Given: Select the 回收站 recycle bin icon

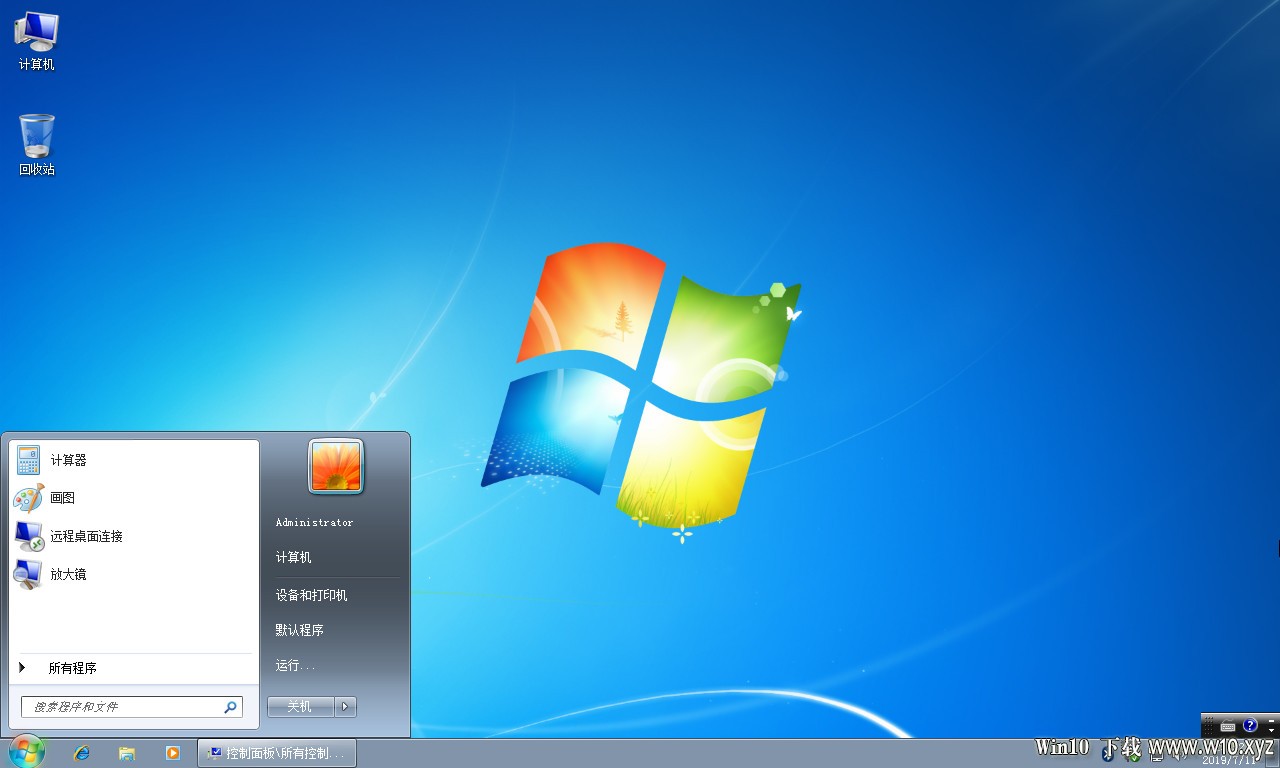Looking at the screenshot, I should click(x=36, y=144).
